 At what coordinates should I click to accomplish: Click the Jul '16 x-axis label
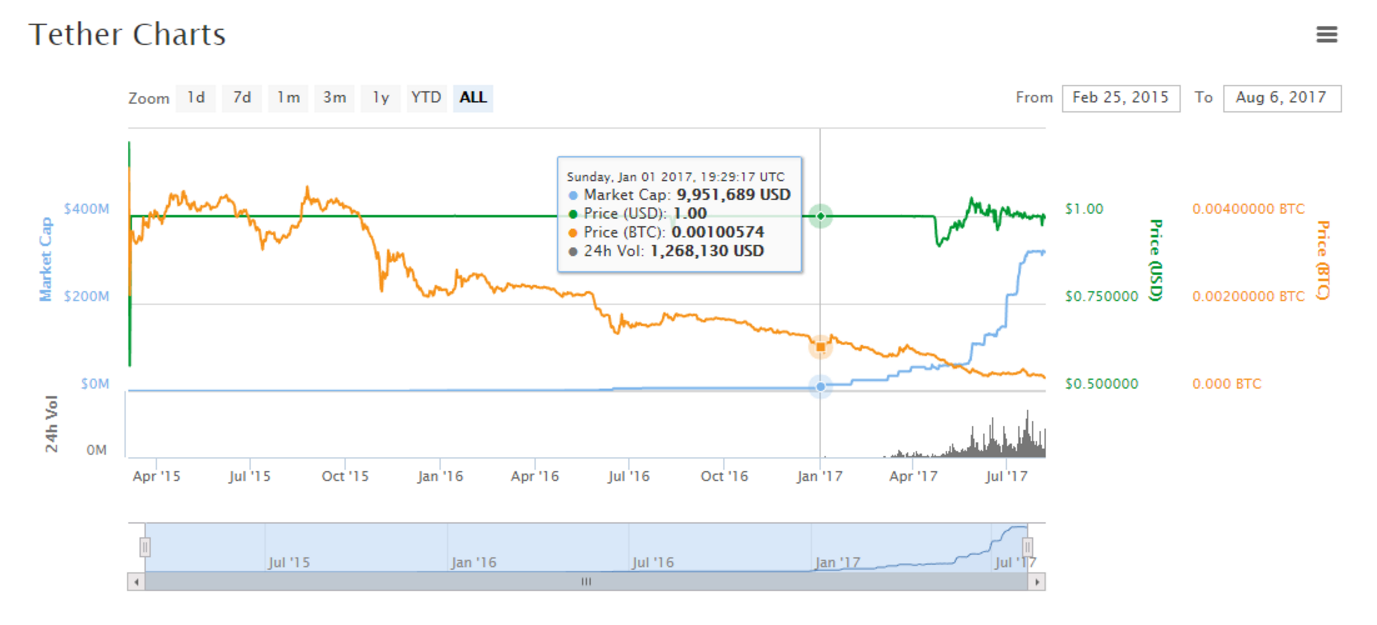click(x=629, y=476)
